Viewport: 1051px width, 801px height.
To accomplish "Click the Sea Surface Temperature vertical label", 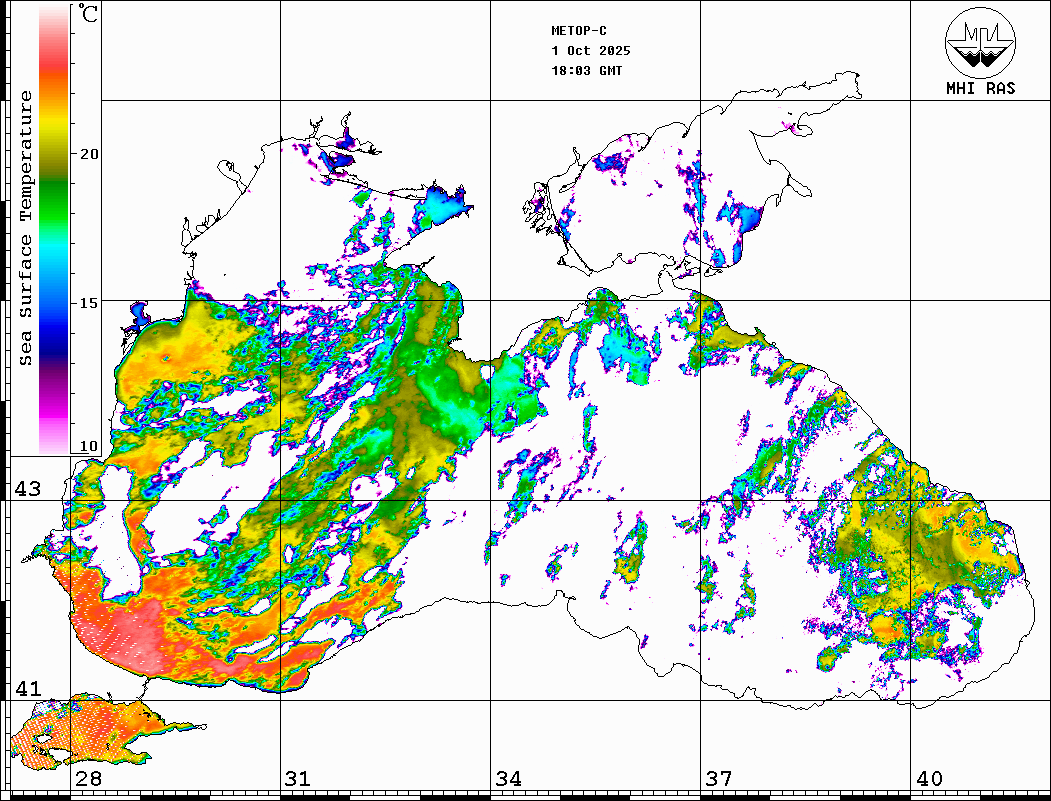I will 26,228.
